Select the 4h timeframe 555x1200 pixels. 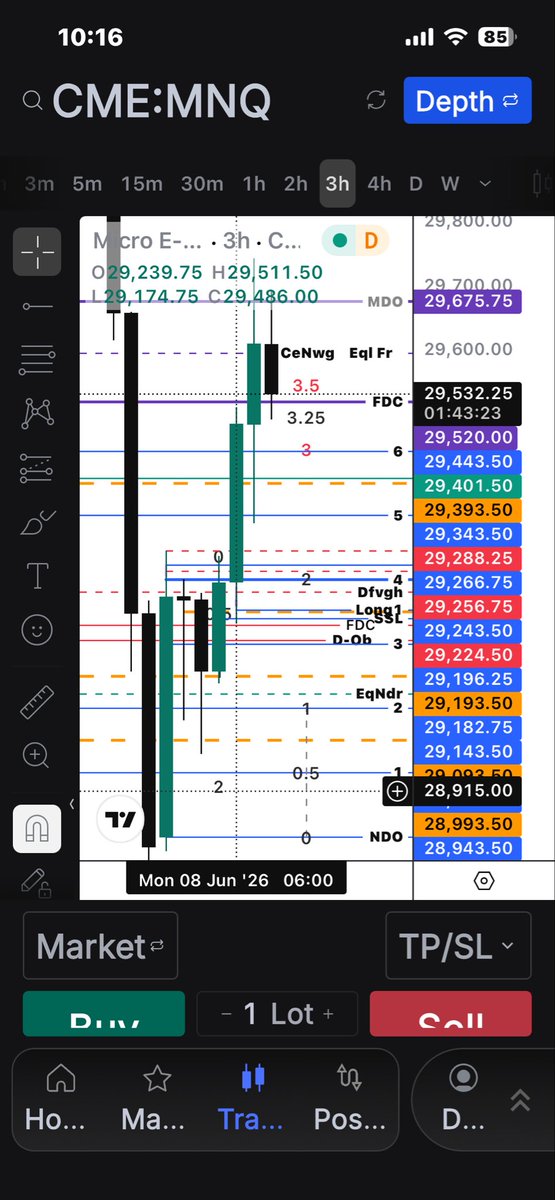(379, 183)
